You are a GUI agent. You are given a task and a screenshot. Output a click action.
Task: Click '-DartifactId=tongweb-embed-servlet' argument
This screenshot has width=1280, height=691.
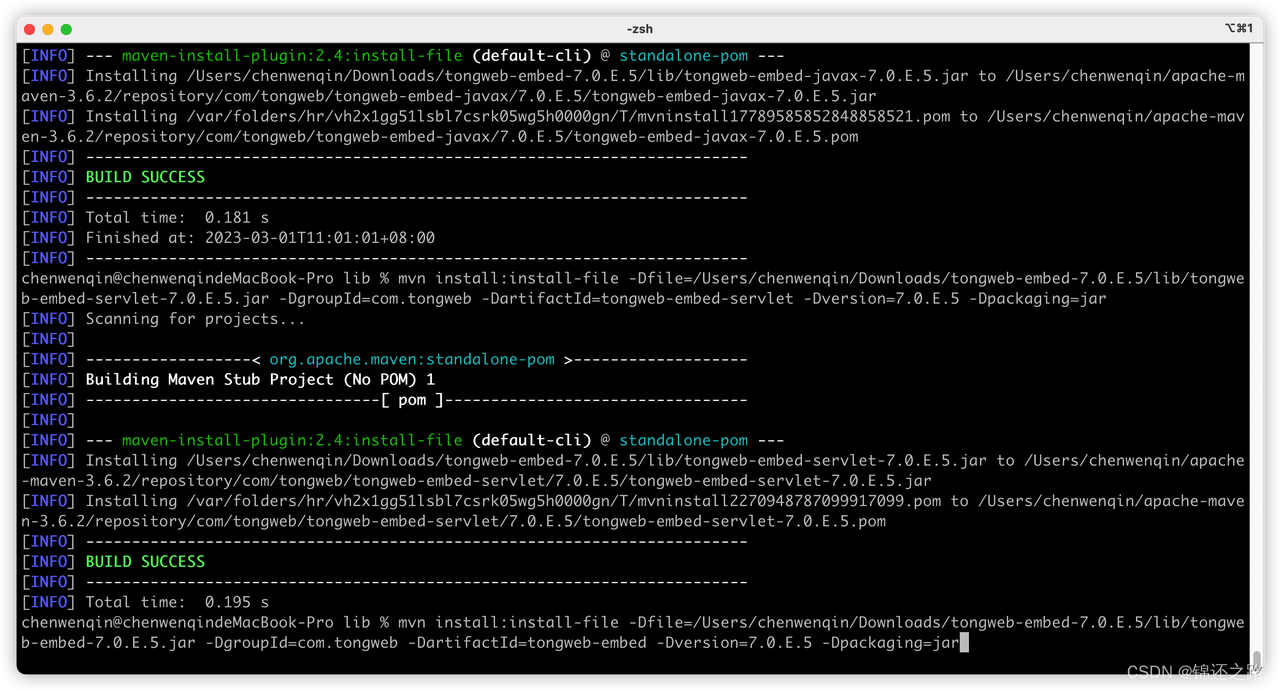click(637, 299)
